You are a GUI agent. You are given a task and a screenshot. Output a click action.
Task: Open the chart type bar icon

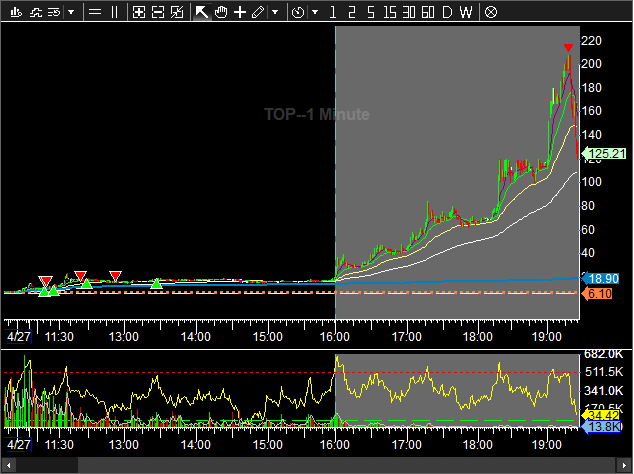pos(16,13)
